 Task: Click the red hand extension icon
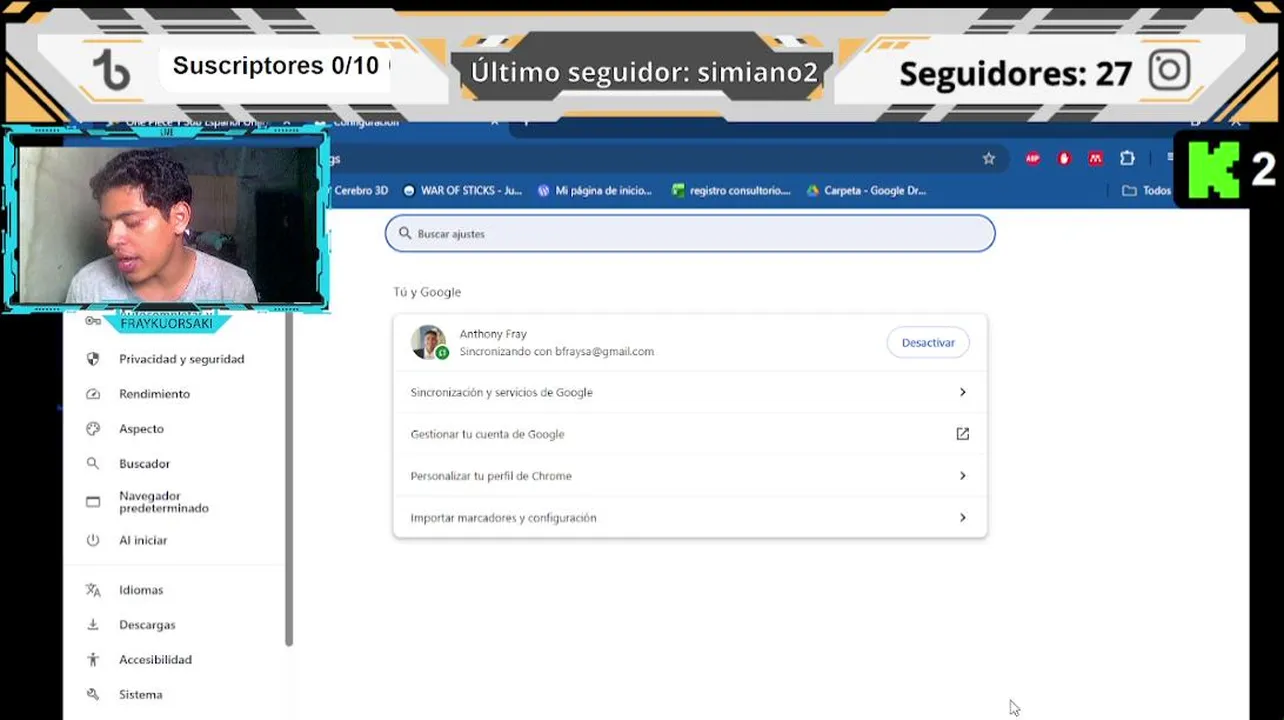pyautogui.click(x=1064, y=158)
